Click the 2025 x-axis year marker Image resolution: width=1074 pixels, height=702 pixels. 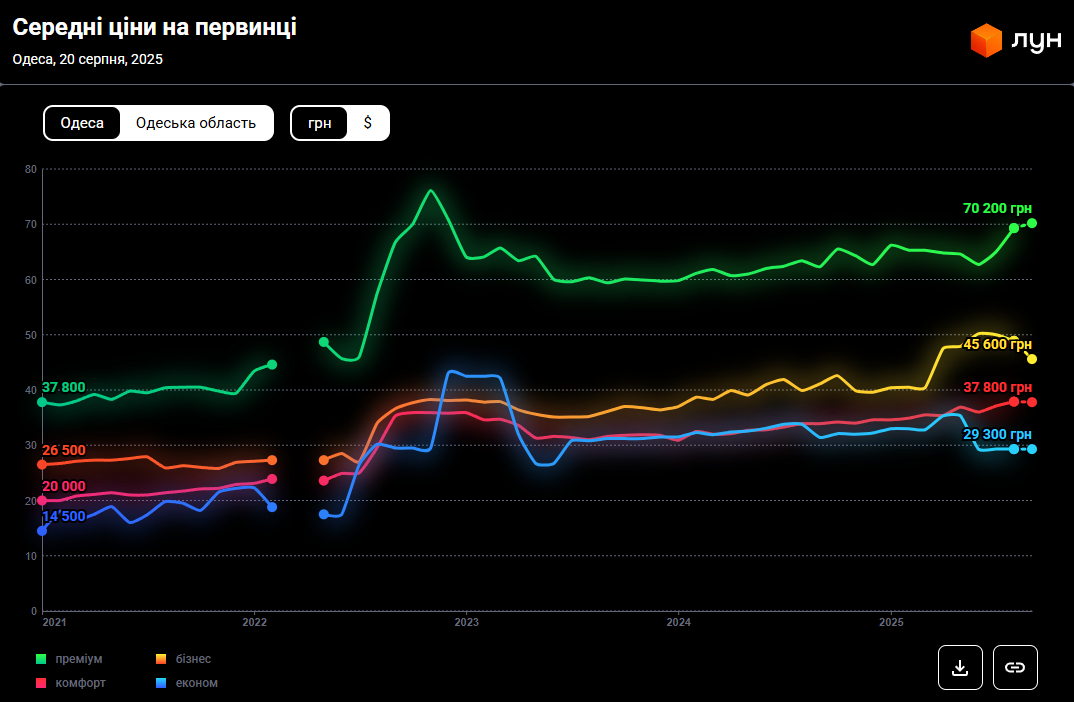891,622
